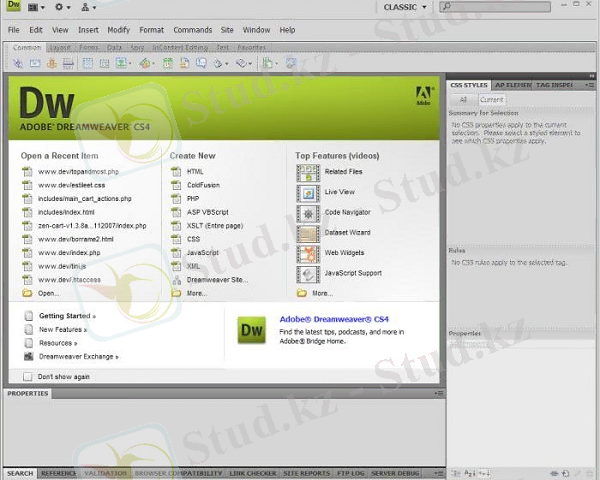Click the Head tag insert icon
Screen dimensions: 600x480
coord(218,63)
